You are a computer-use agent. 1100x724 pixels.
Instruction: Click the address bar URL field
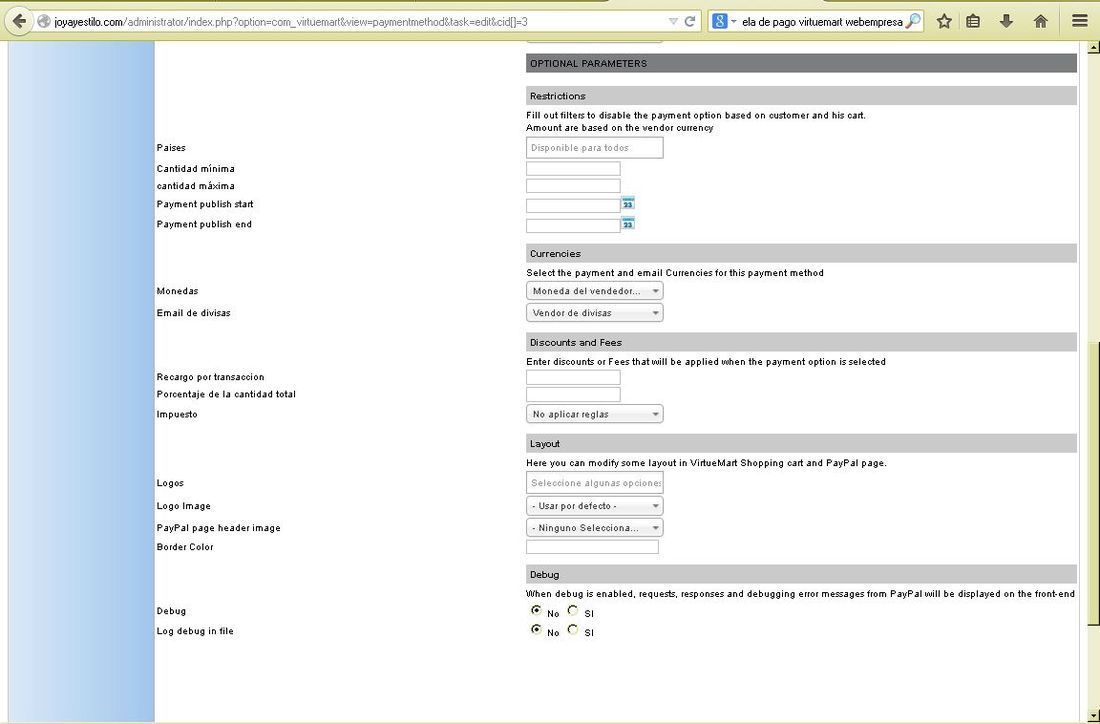click(x=358, y=22)
